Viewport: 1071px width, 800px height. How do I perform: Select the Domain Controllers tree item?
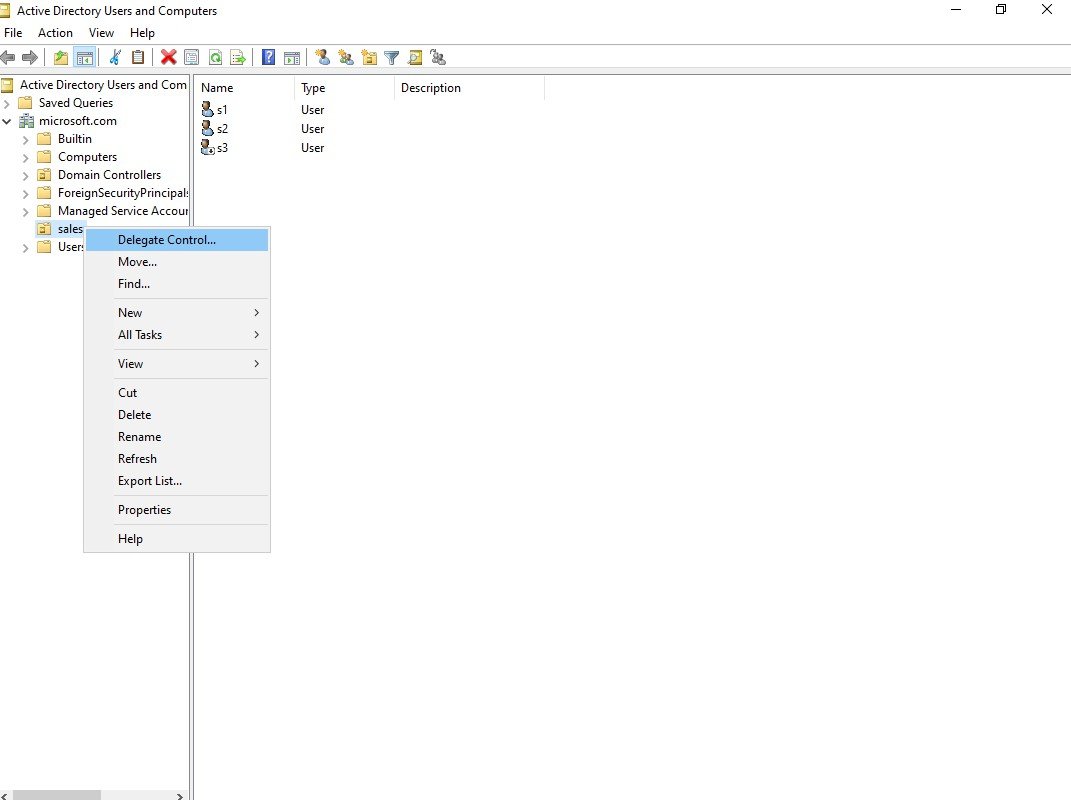[x=109, y=175]
